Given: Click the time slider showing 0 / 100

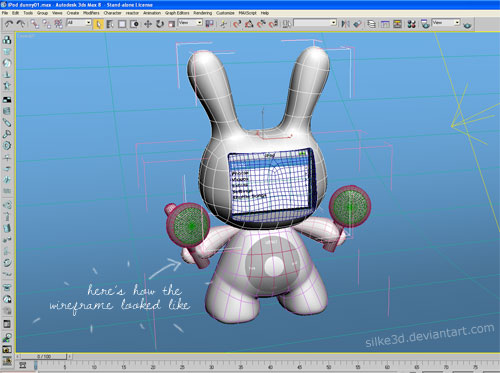Looking at the screenshot, I should coord(44,356).
